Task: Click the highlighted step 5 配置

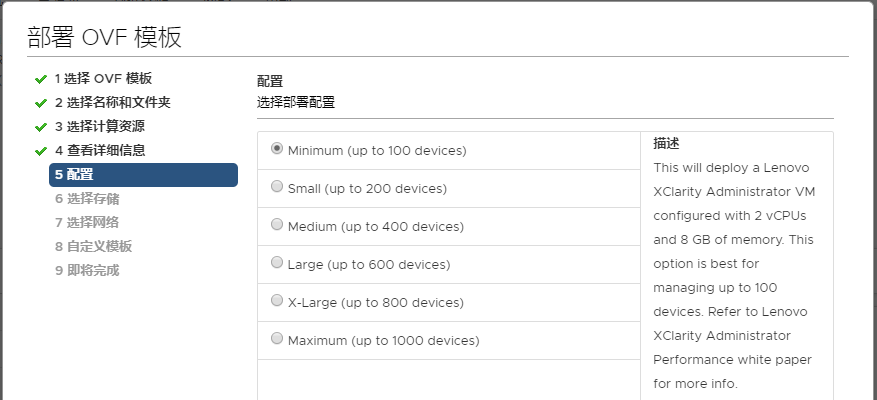Action: pyautogui.click(x=143, y=175)
